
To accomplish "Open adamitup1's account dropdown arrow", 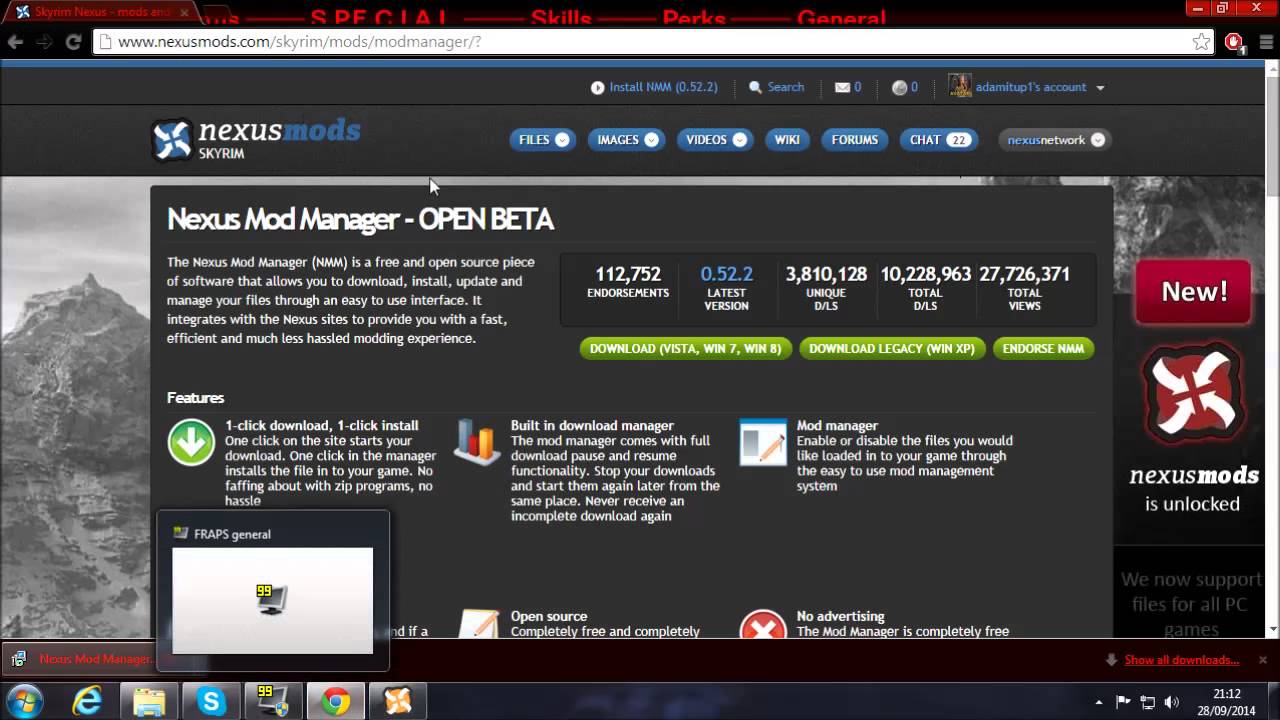I will (1100, 88).
